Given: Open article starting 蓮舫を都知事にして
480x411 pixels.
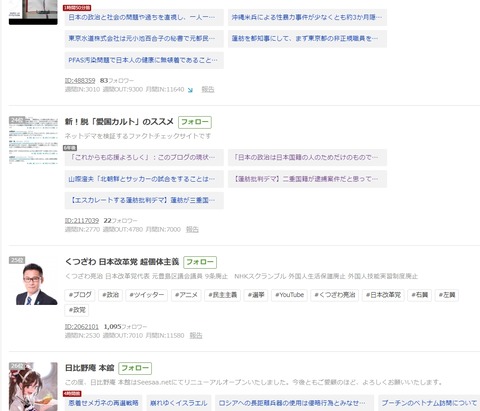Looking at the screenshot, I should (x=307, y=39).
